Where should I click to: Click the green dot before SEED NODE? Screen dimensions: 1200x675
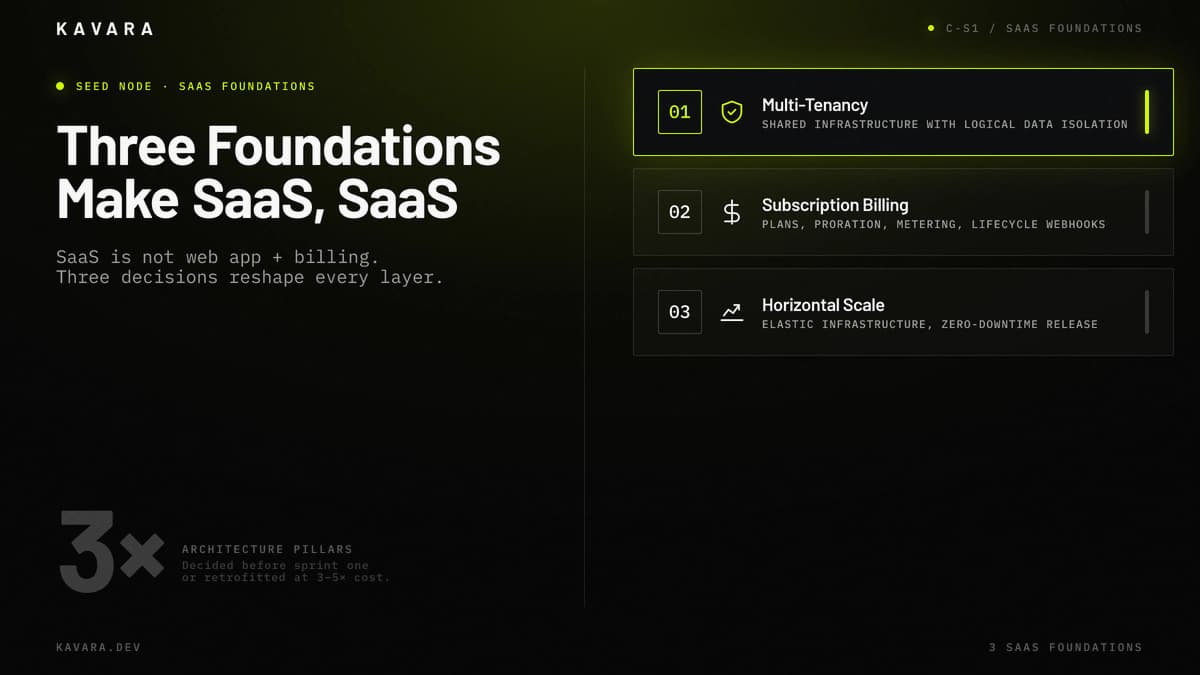tap(60, 86)
